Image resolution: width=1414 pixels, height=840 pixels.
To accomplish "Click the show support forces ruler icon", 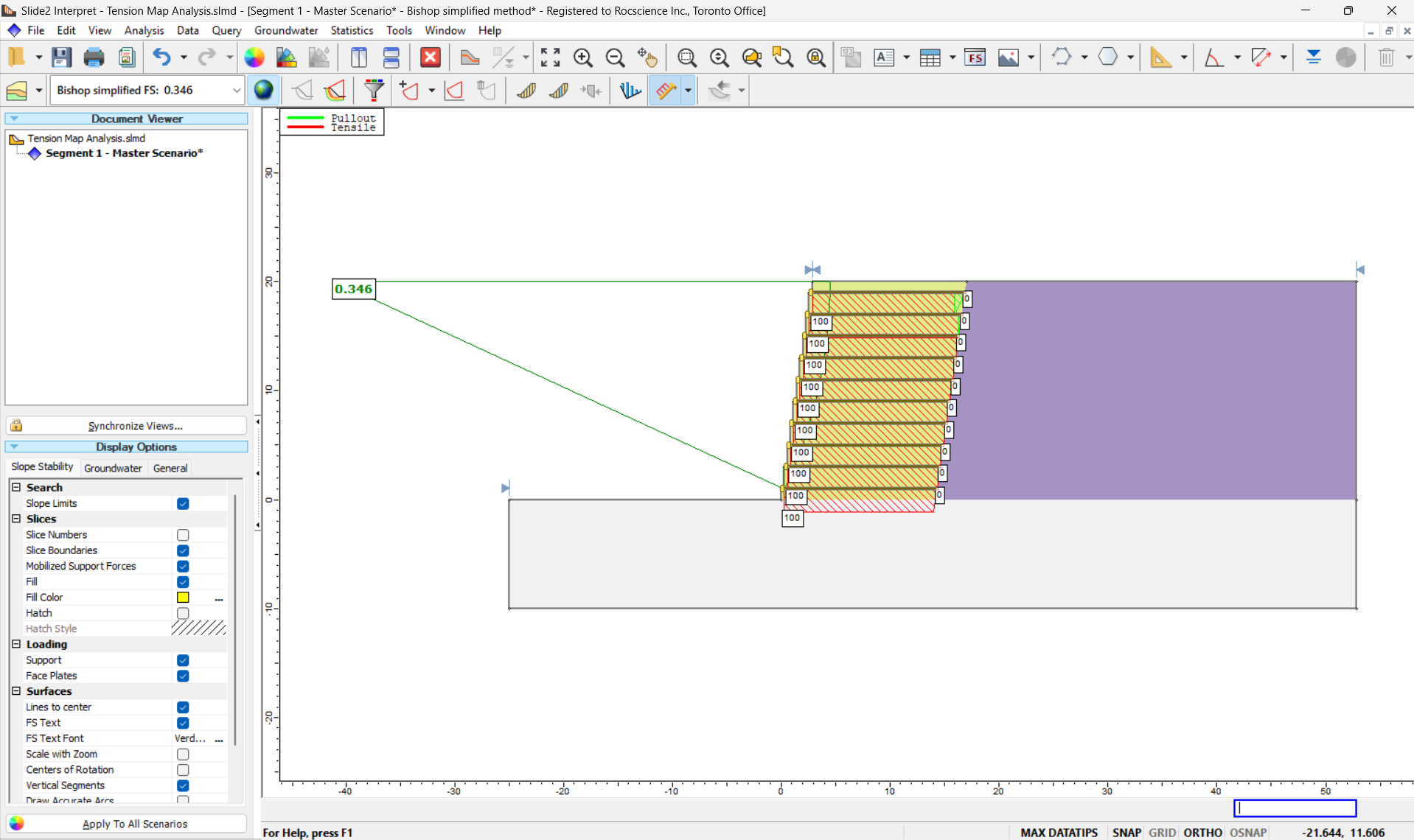I will point(666,90).
